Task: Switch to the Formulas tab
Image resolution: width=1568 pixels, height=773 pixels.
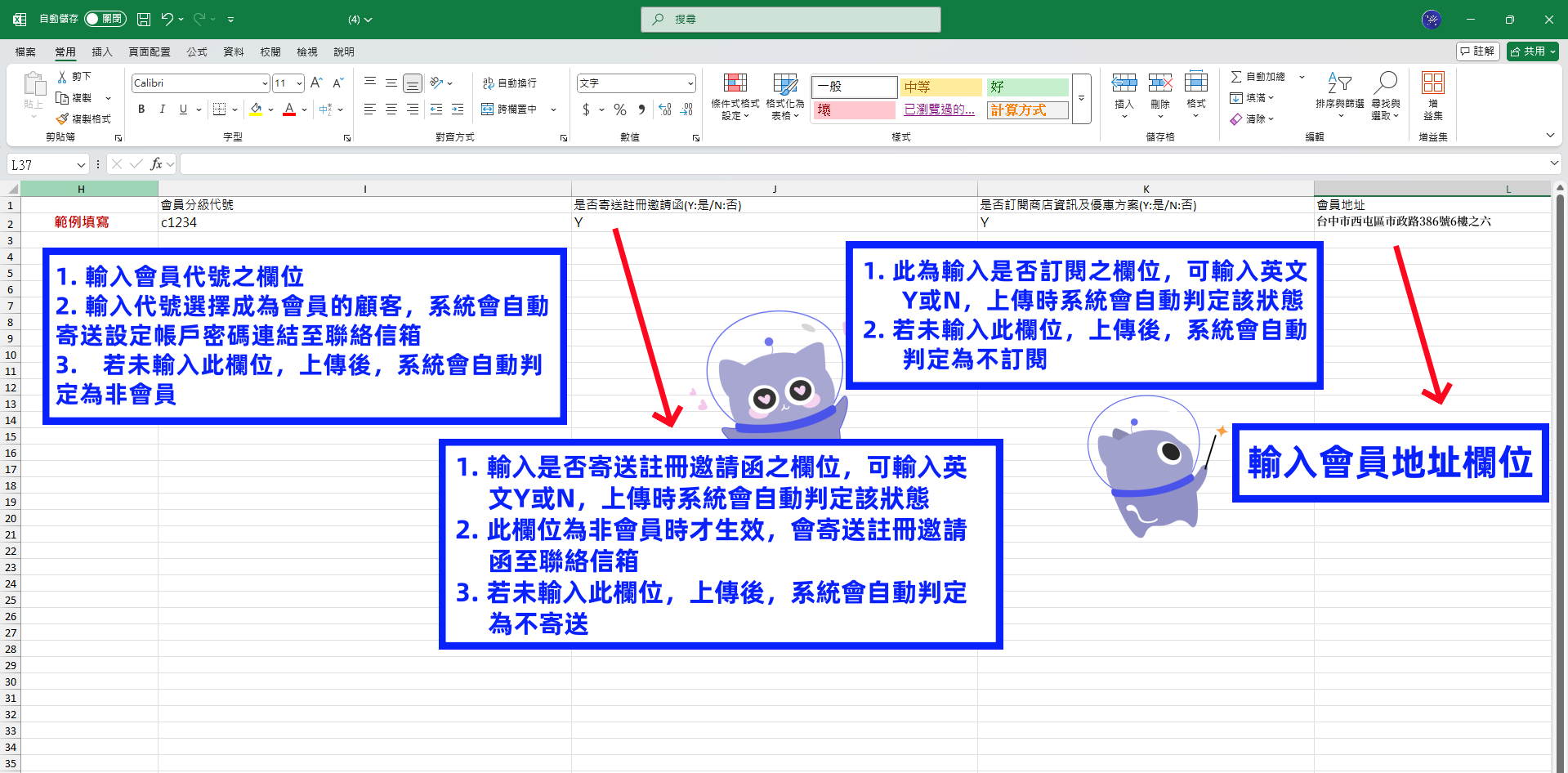Action: [197, 51]
